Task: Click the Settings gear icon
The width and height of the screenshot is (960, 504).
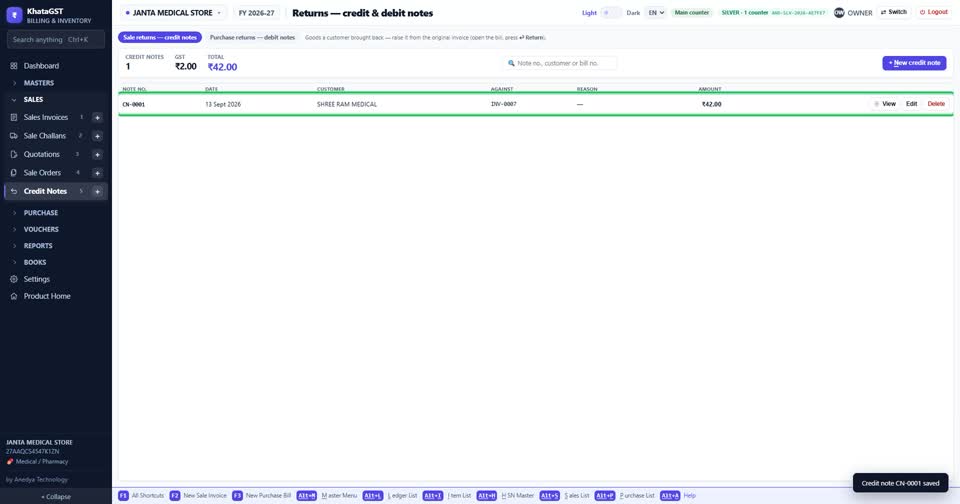Action: [13, 279]
